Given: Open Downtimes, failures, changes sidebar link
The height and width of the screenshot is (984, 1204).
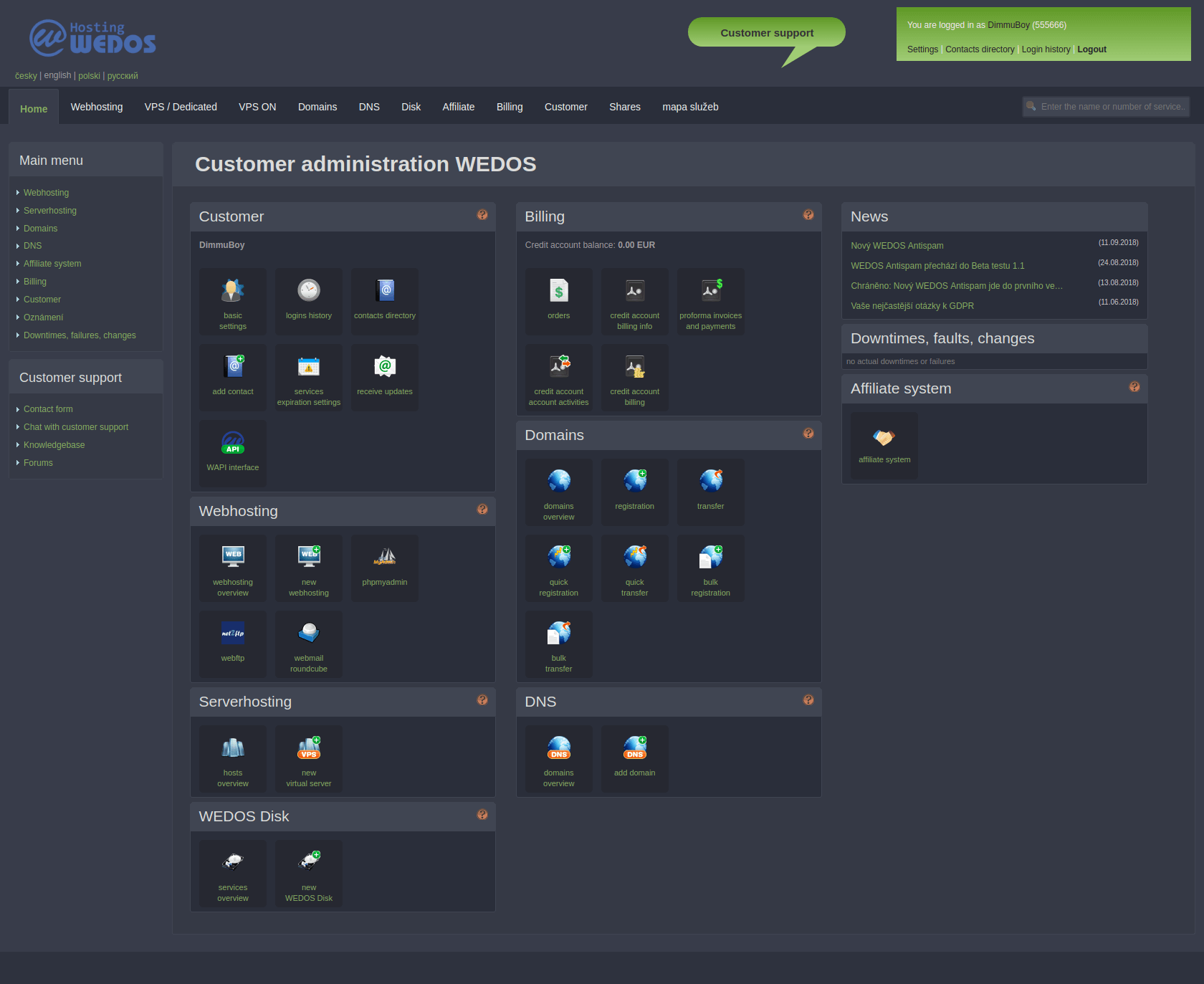Looking at the screenshot, I should pyautogui.click(x=80, y=335).
